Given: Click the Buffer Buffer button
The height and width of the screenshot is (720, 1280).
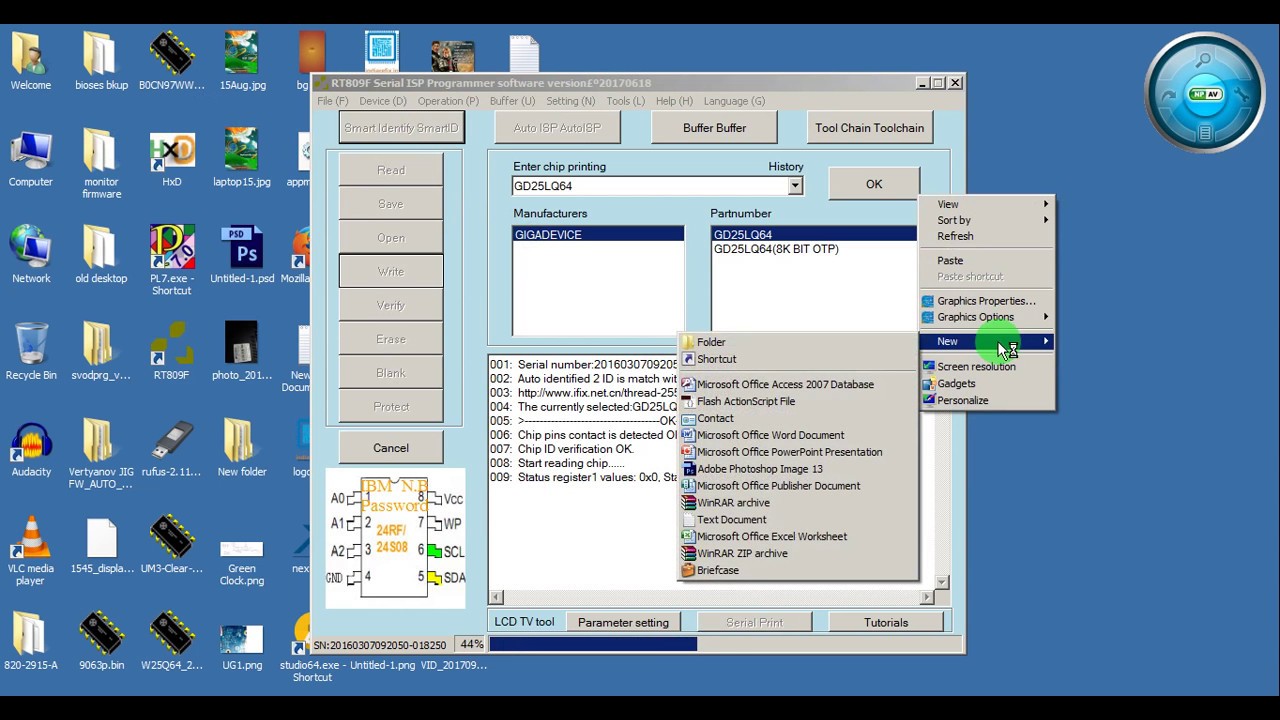Looking at the screenshot, I should coord(714,128).
